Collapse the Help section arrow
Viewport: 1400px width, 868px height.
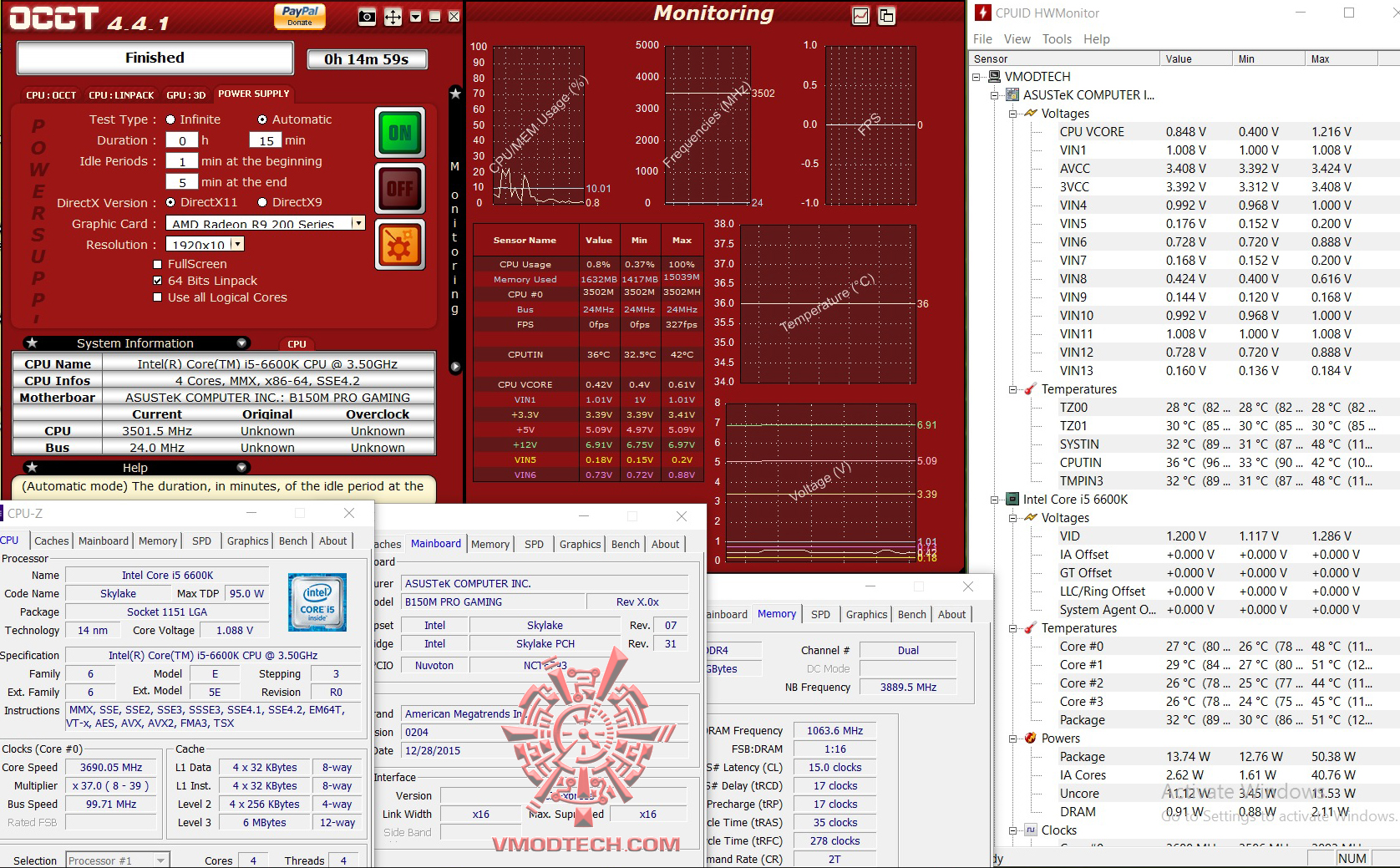pos(241,467)
